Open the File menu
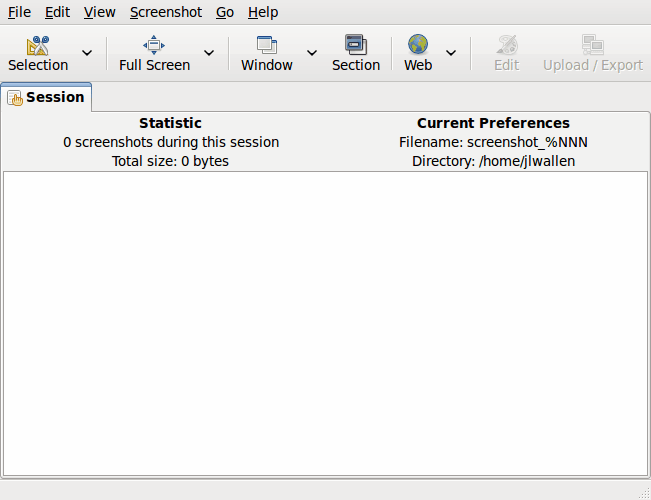The height and width of the screenshot is (500, 651). [x=19, y=12]
